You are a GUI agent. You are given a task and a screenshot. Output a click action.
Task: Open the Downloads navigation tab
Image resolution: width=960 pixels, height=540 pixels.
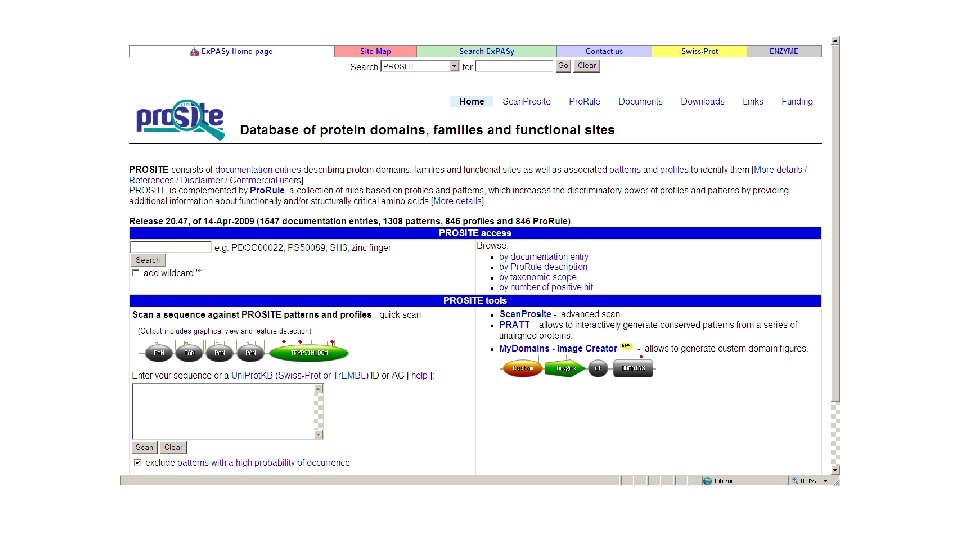point(702,102)
